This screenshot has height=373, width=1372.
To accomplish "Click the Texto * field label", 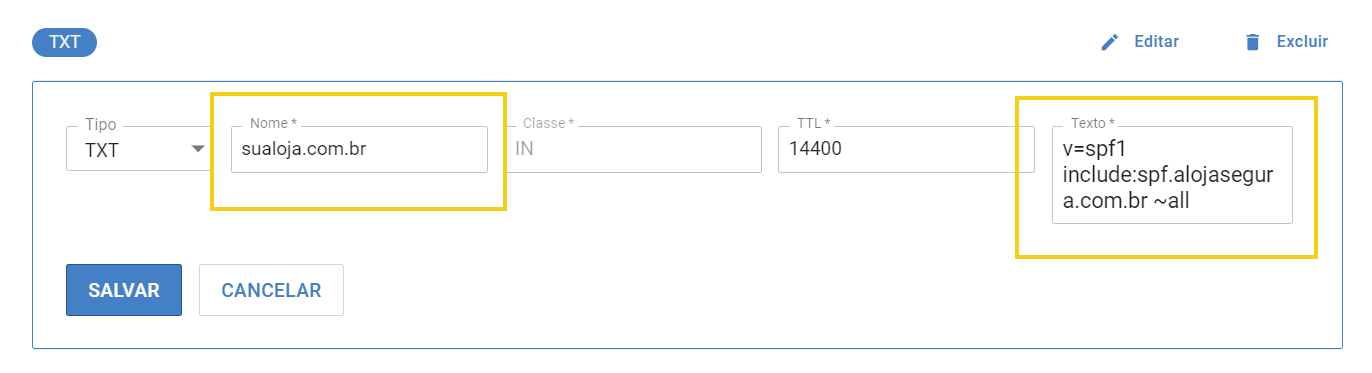I will (1093, 123).
